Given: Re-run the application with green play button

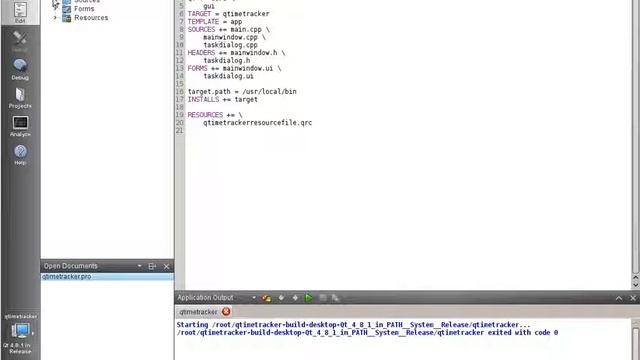Looking at the screenshot, I should pyautogui.click(x=309, y=298).
